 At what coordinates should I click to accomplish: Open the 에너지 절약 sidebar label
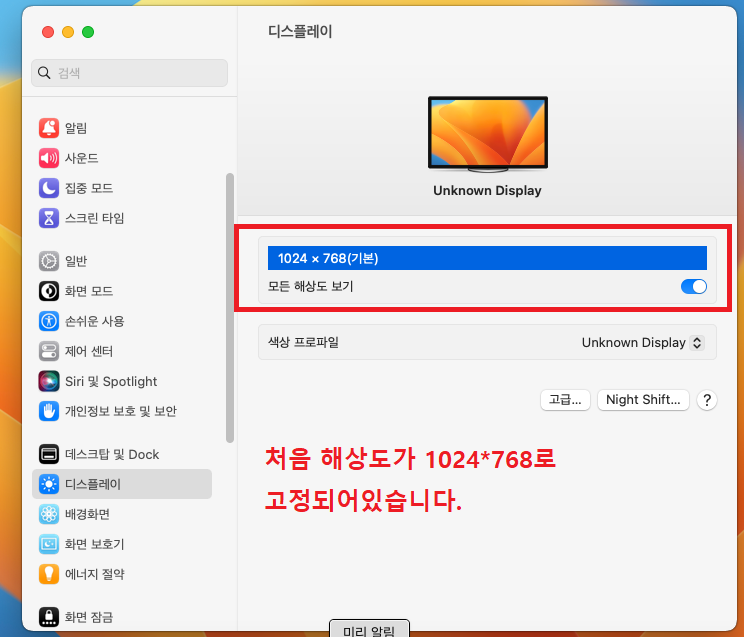coord(95,574)
